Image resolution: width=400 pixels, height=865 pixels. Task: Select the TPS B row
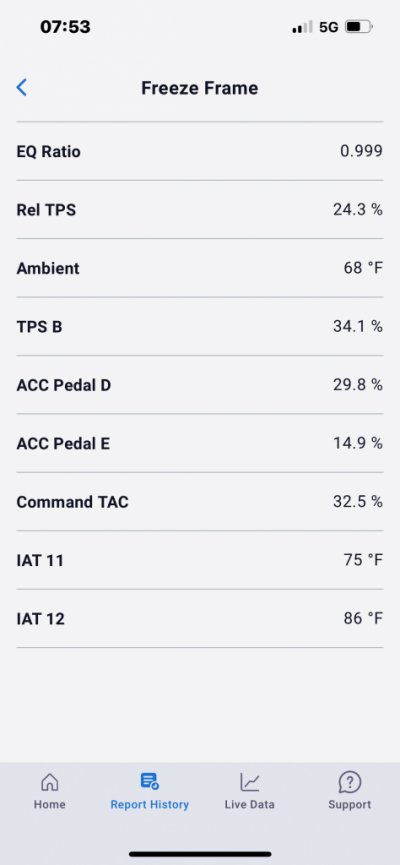point(200,327)
